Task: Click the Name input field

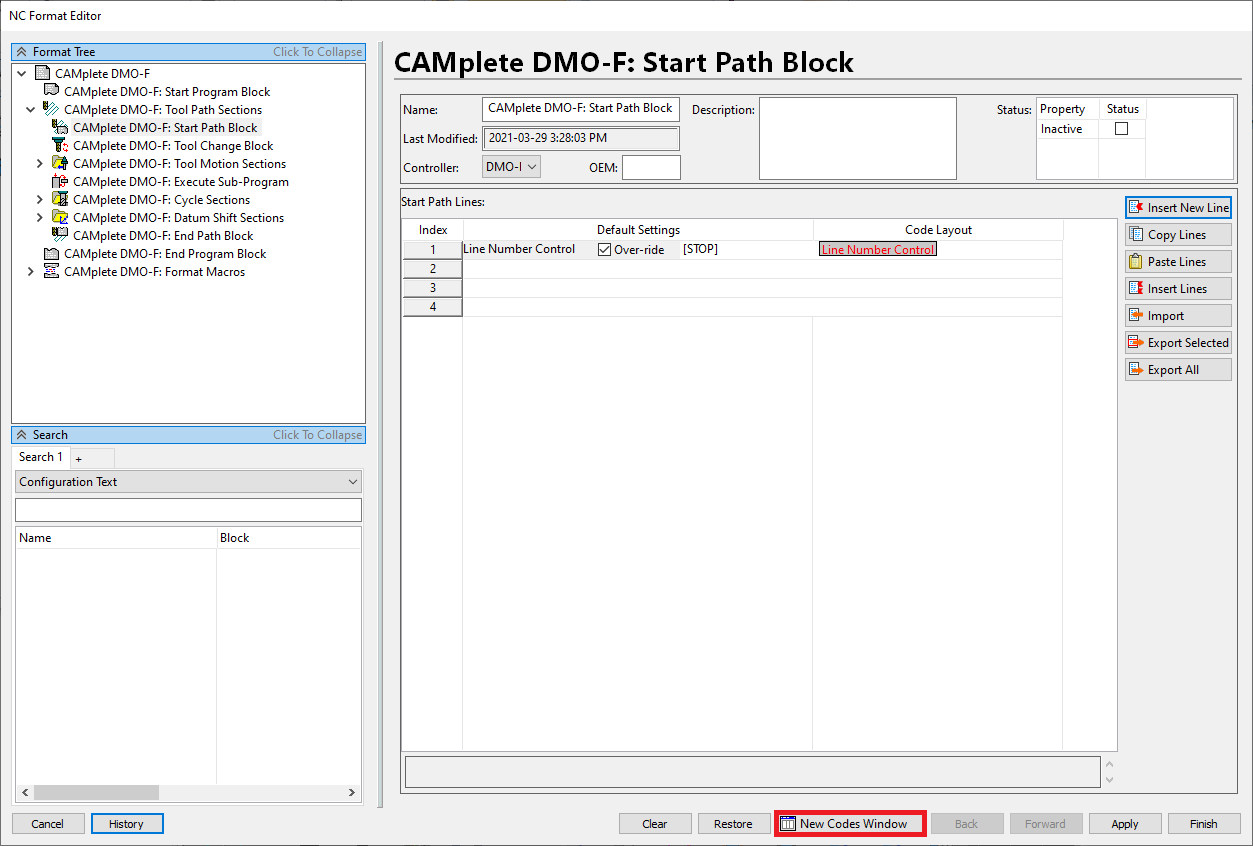Action: click(581, 109)
